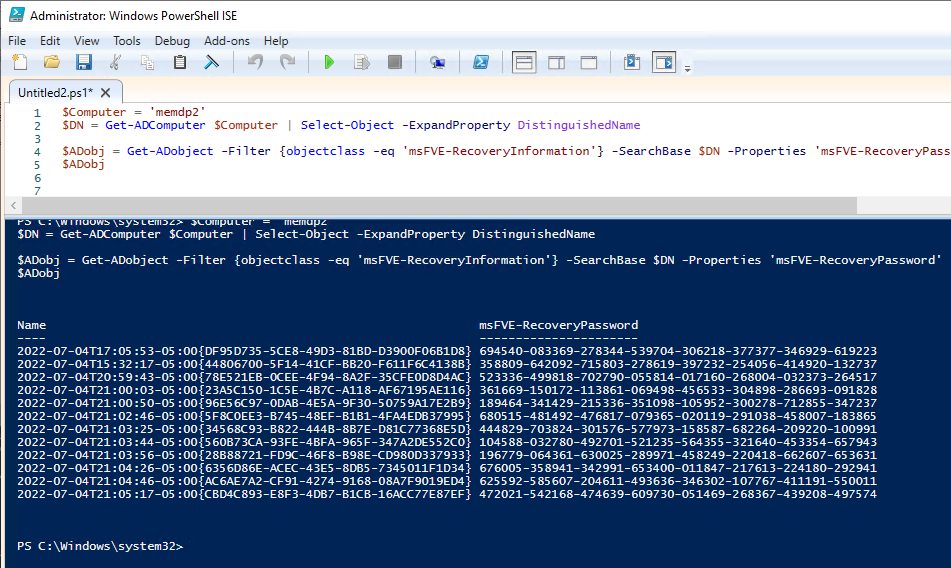Undo the last edit with the Undo arrow

[255, 62]
